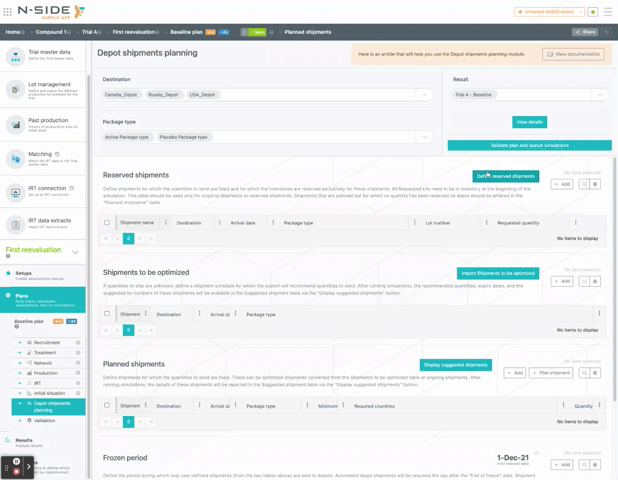Open IRT connection settings
The height and width of the screenshot is (480, 618).
click(44, 191)
